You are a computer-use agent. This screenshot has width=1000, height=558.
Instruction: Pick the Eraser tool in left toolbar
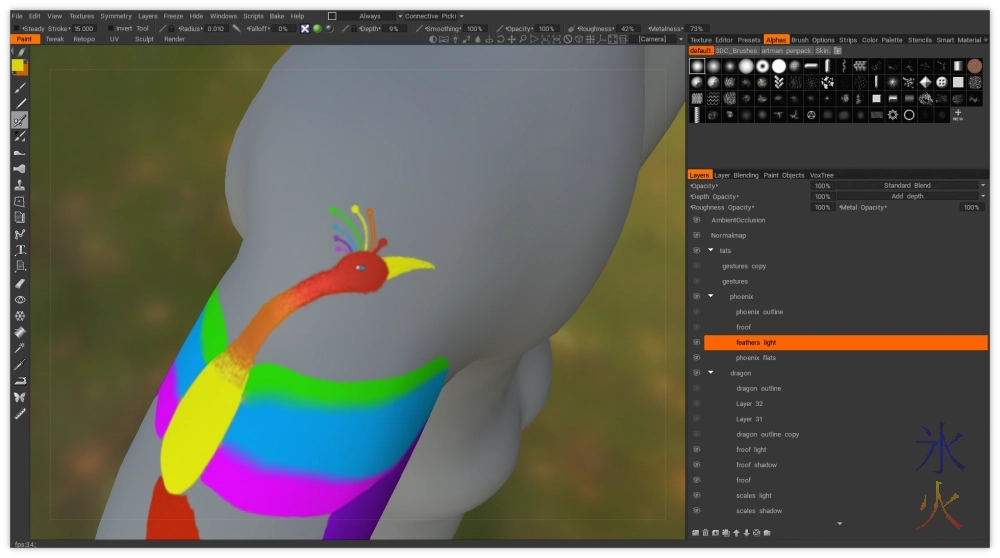point(20,283)
